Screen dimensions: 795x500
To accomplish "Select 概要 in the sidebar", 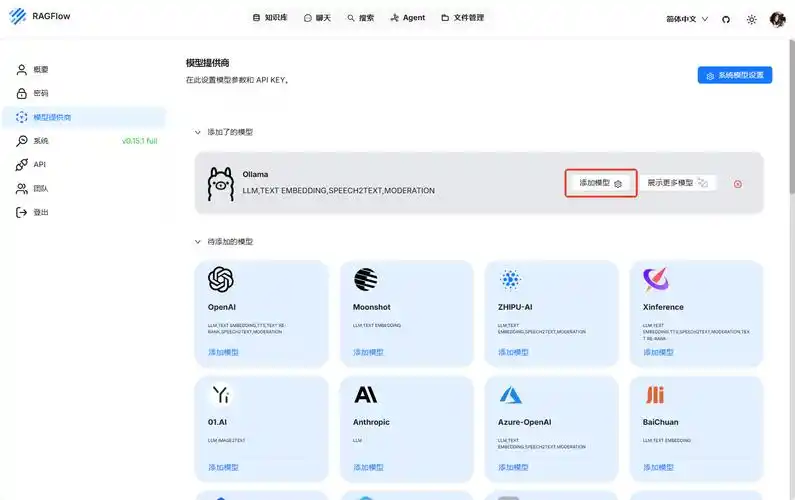I will [x=84, y=69].
